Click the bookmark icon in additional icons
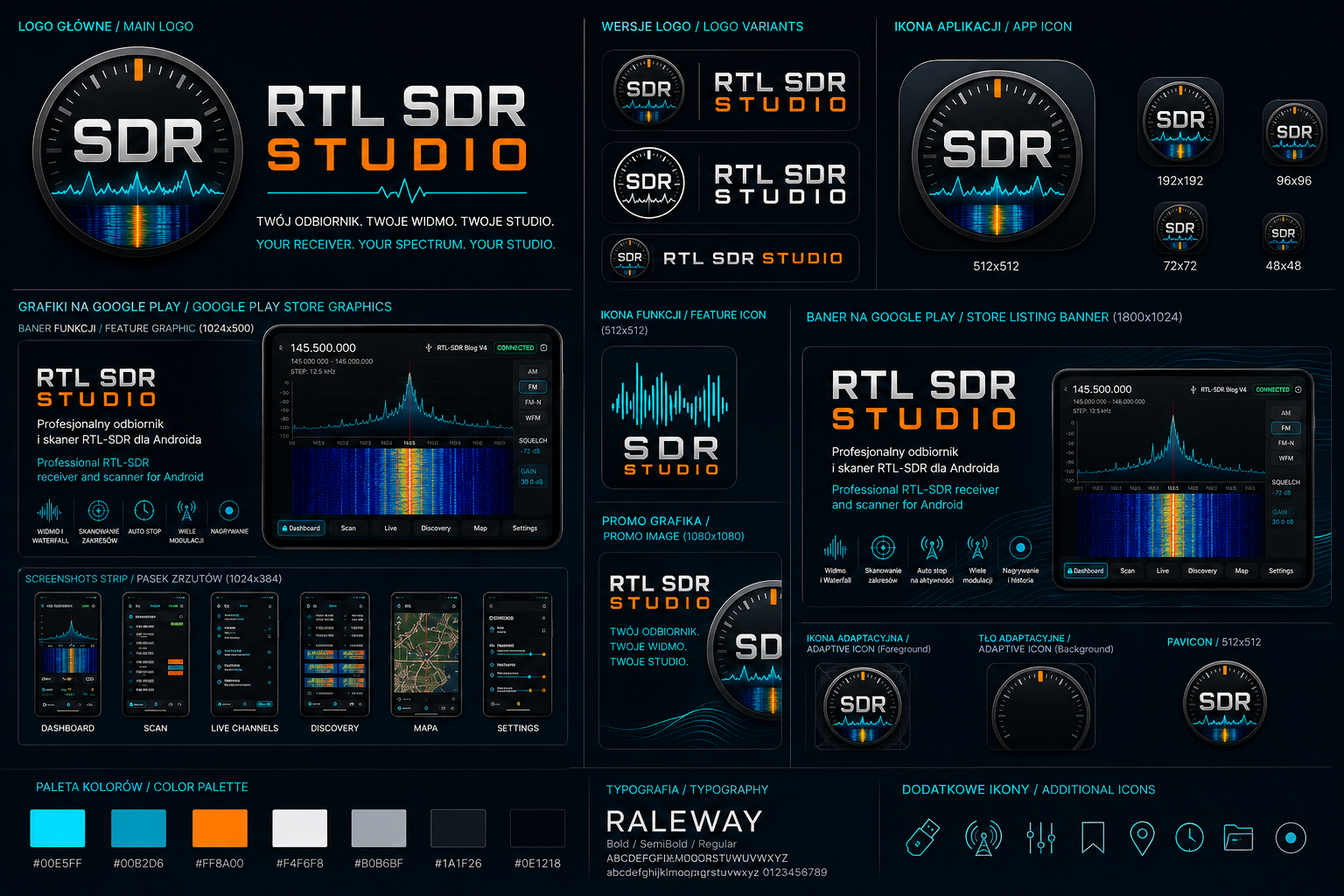The width and height of the screenshot is (1344, 896). (1093, 837)
